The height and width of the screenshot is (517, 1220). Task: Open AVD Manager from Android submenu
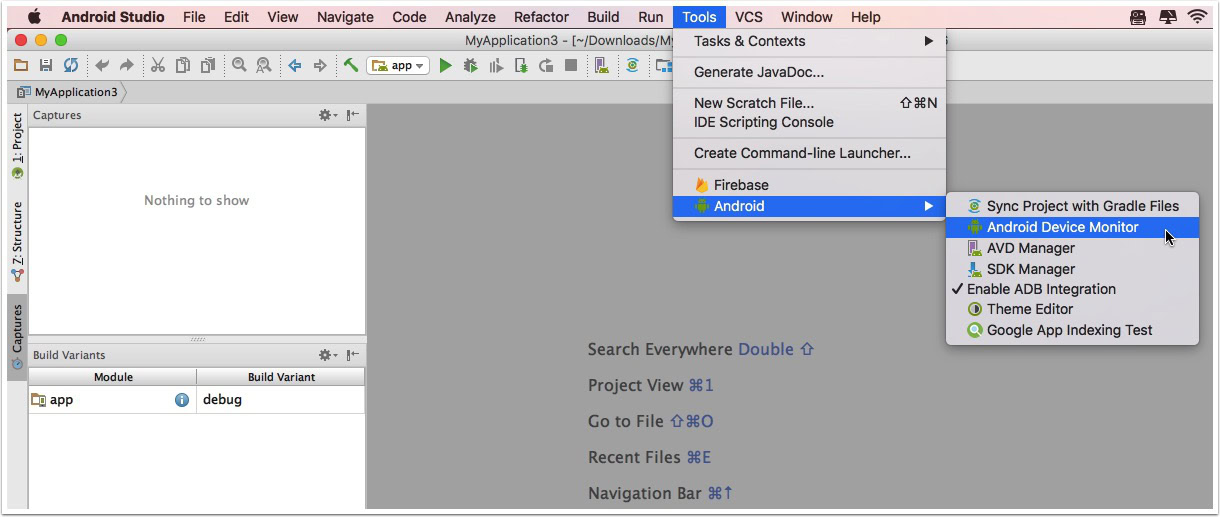point(1072,248)
